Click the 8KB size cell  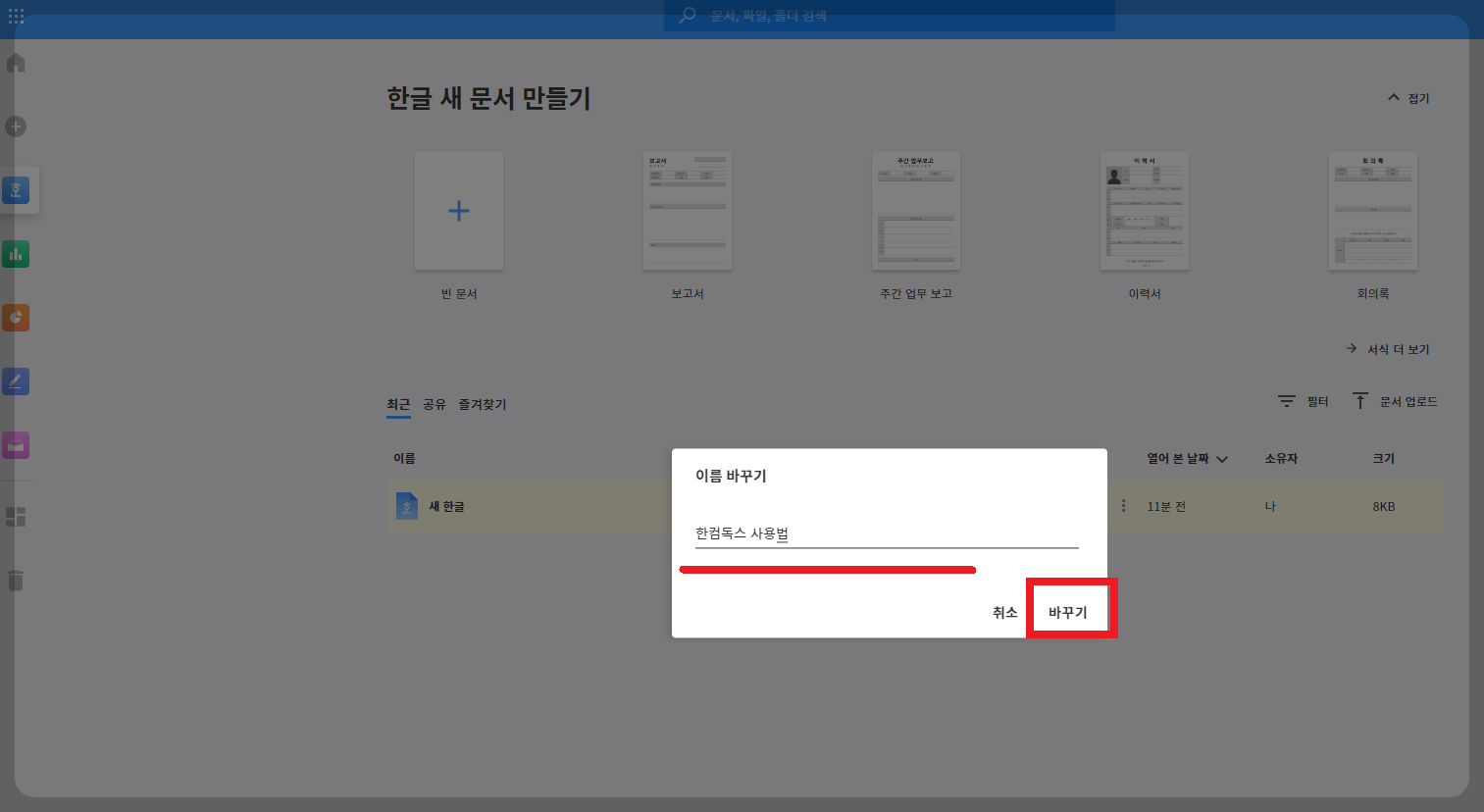(1383, 506)
